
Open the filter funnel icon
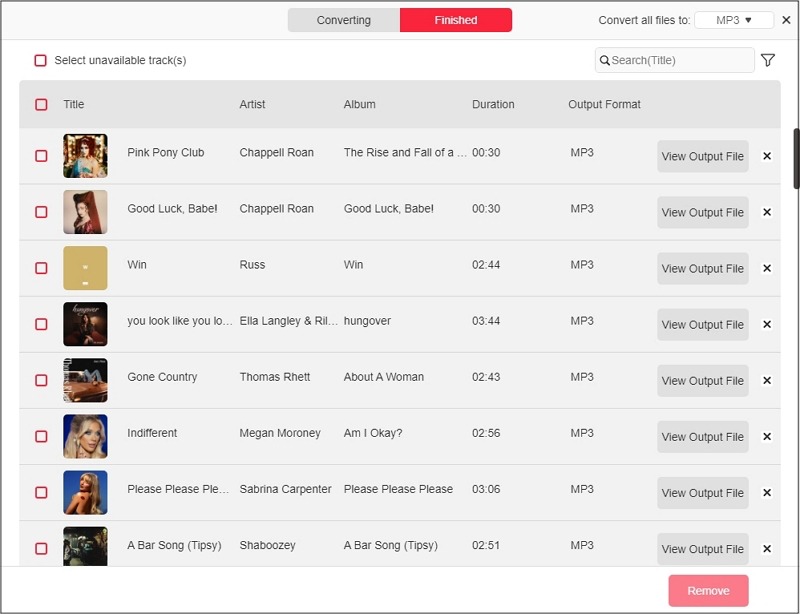[x=767, y=61]
